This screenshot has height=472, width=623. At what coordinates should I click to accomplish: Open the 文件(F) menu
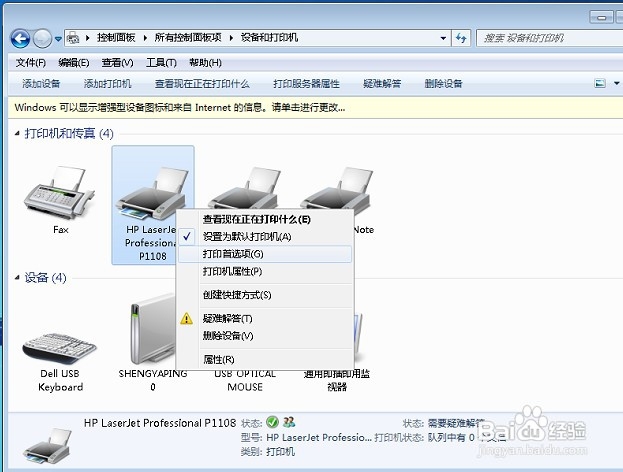31,63
